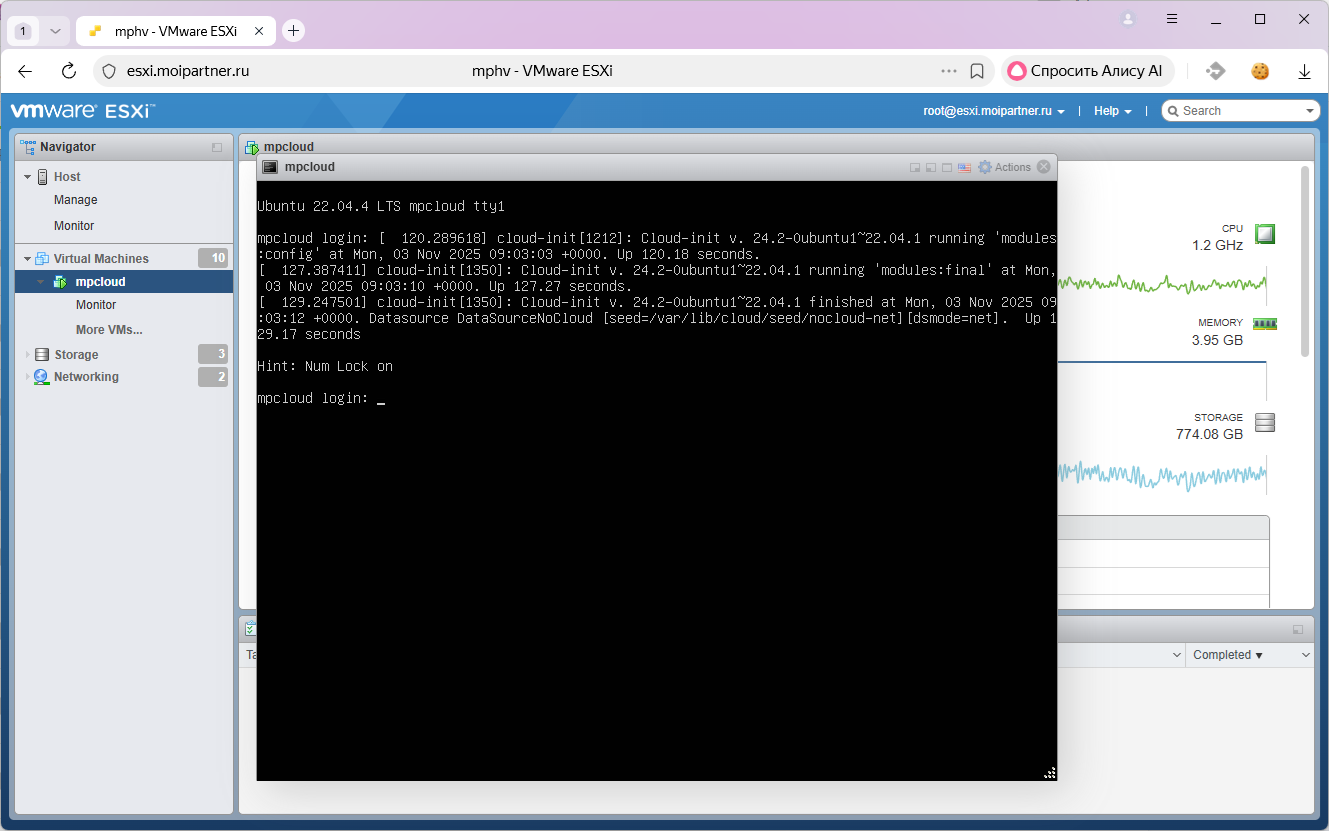Click the browser downloads arrow icon
Screen dimensions: 1329x831
pos(1304,71)
